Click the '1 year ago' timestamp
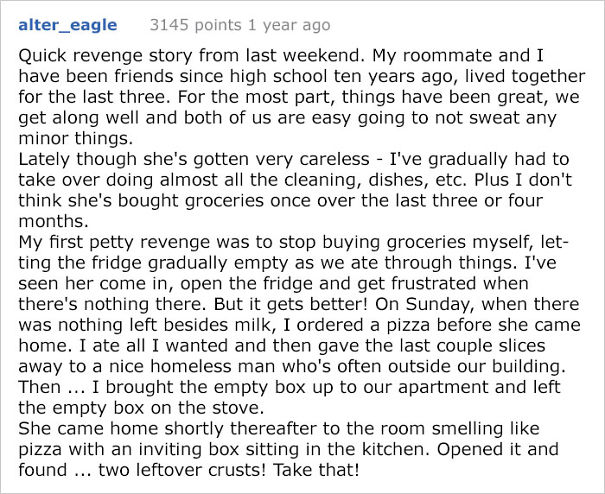The width and height of the screenshot is (605, 494). [x=289, y=25]
